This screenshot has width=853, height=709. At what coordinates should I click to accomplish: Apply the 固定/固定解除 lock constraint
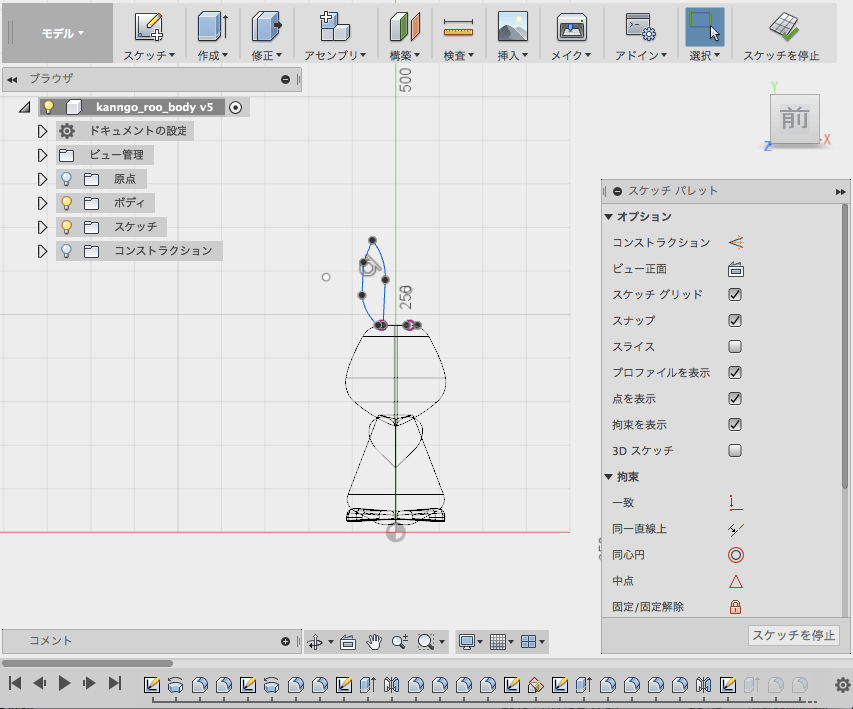coord(735,607)
